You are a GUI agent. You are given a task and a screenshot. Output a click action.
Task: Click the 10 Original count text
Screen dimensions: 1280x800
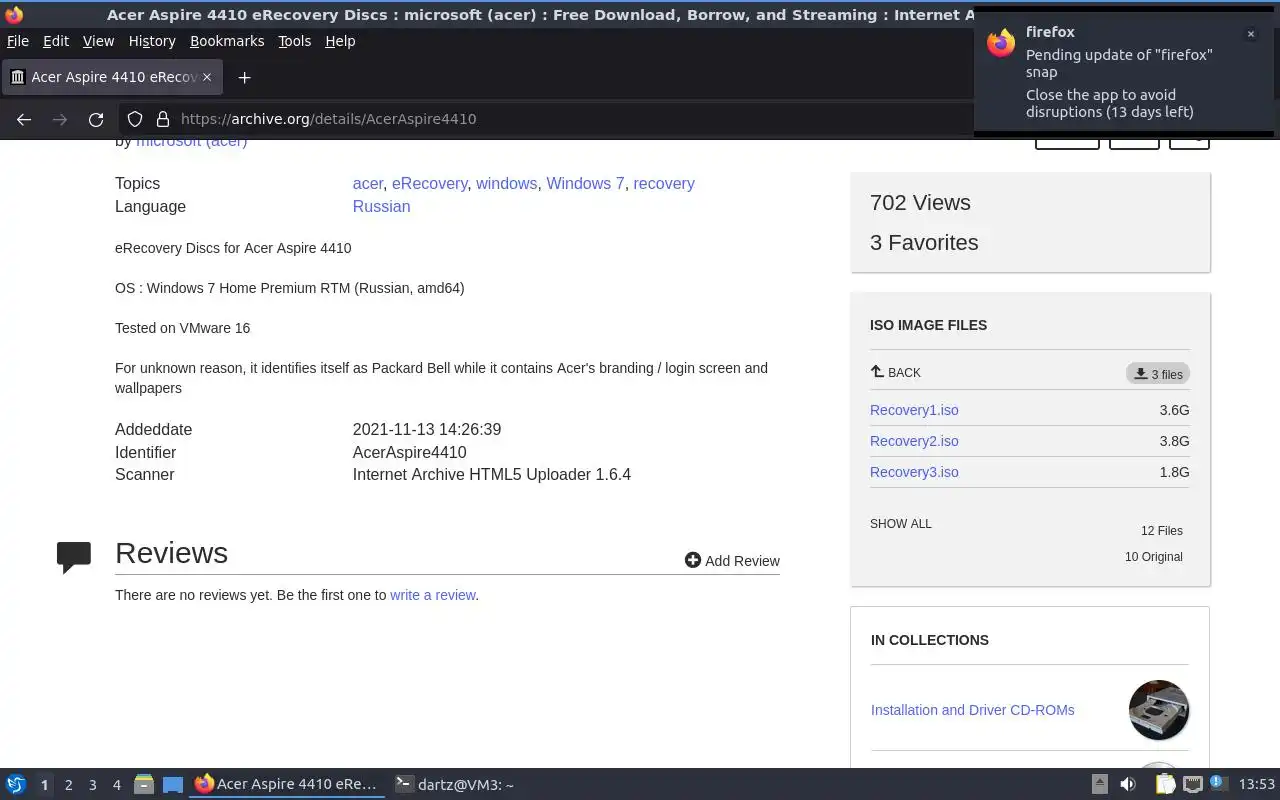pyautogui.click(x=1154, y=557)
